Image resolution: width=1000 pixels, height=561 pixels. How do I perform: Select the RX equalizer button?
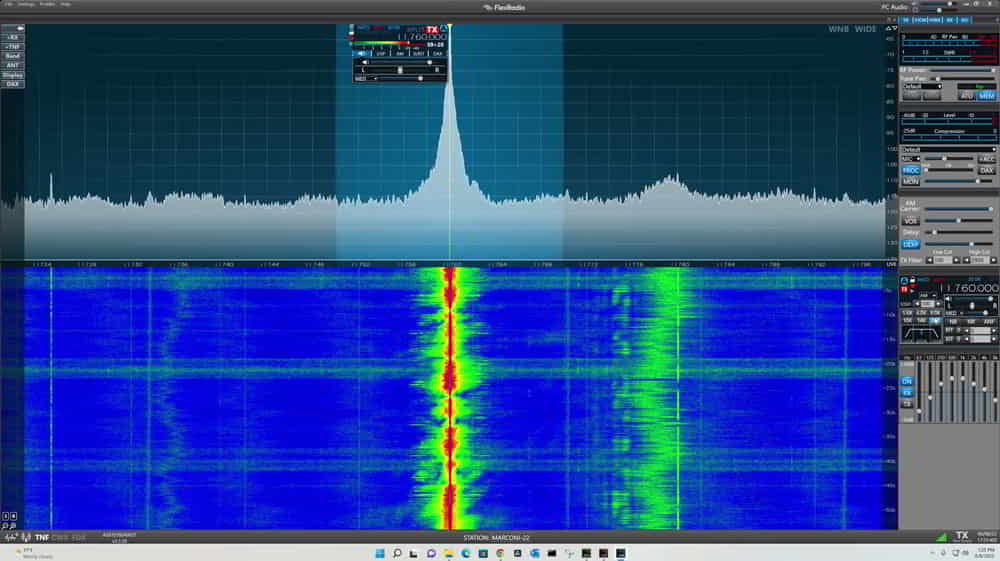907,393
